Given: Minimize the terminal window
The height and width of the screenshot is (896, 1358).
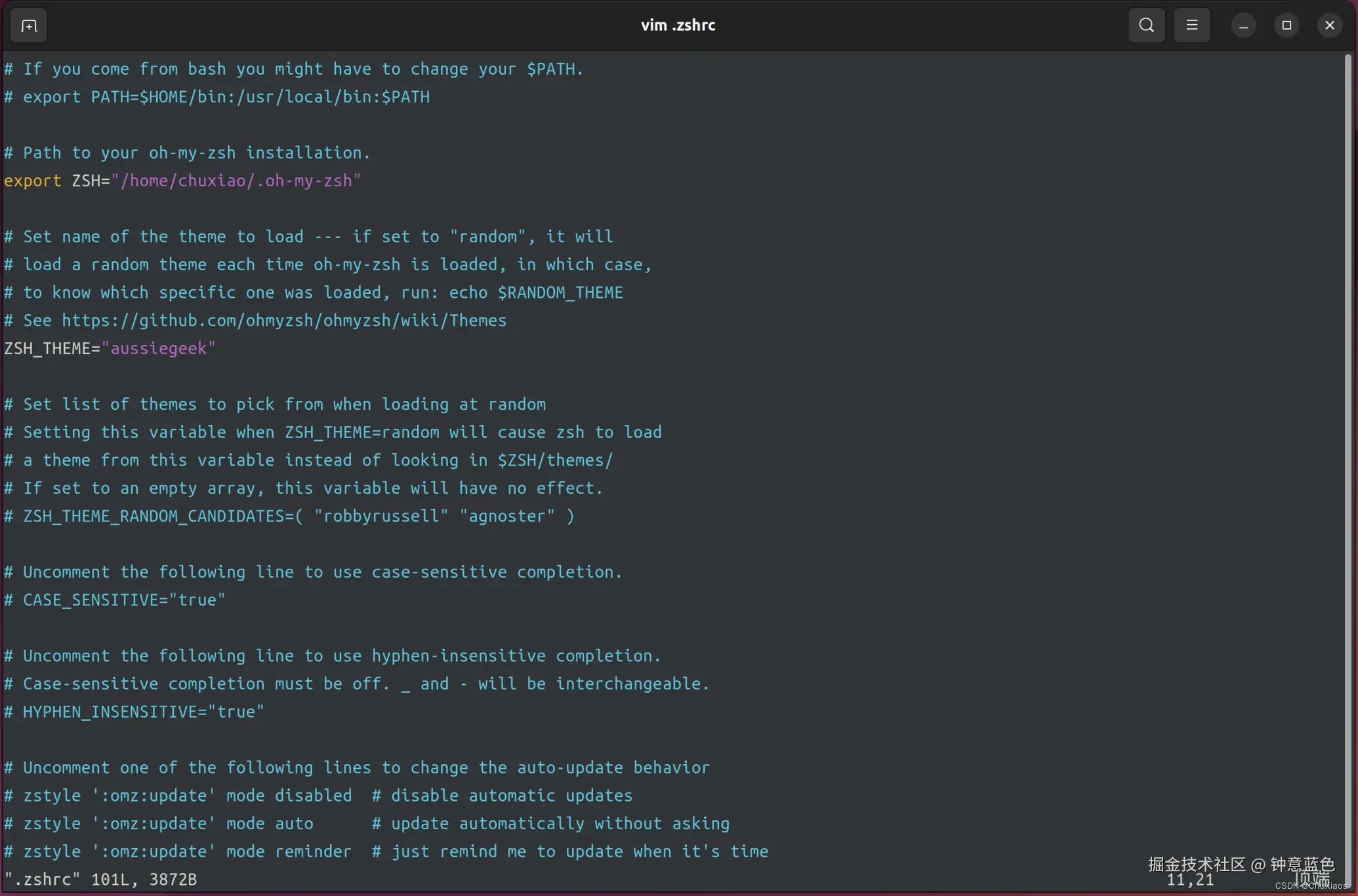Looking at the screenshot, I should pos(1243,26).
